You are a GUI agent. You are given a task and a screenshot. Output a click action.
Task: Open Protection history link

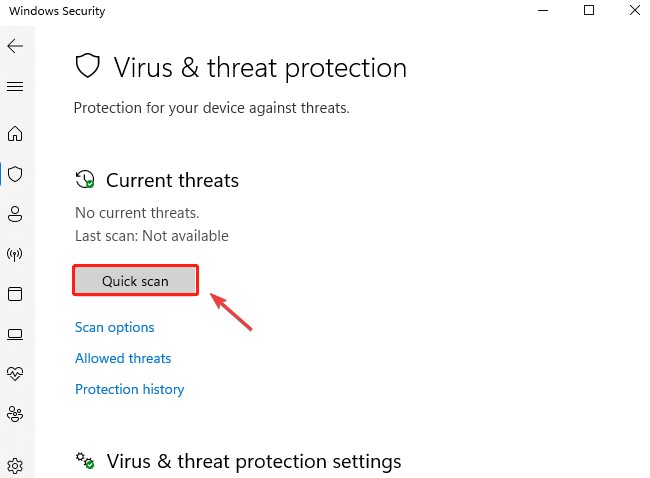pos(129,389)
